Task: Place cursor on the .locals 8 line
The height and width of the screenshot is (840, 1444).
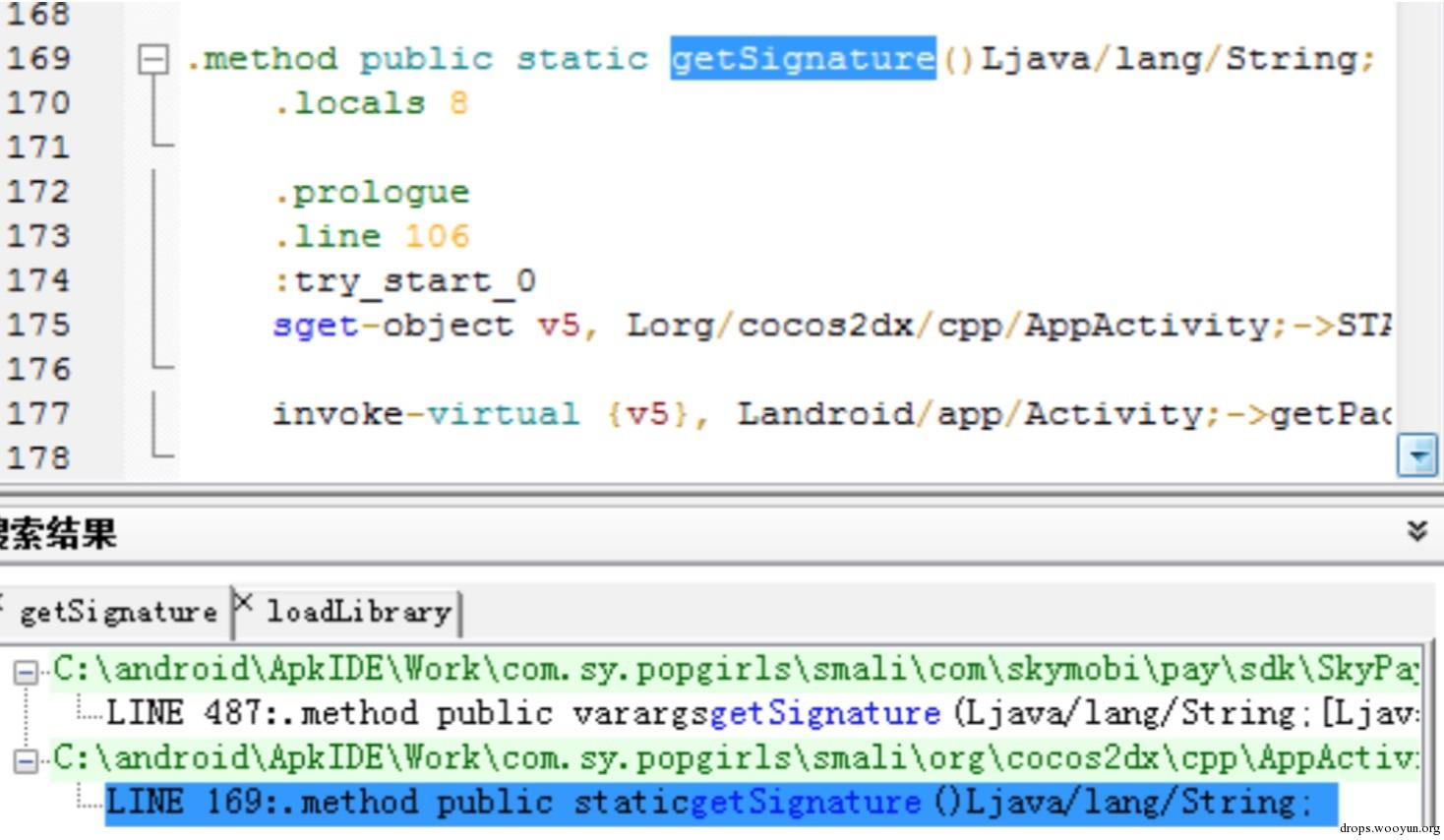Action: pos(371,103)
